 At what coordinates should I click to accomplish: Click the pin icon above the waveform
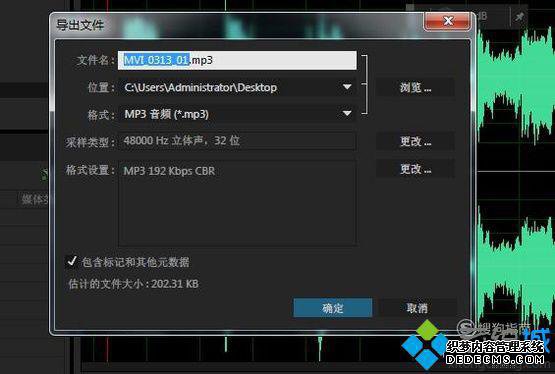tap(520, 16)
